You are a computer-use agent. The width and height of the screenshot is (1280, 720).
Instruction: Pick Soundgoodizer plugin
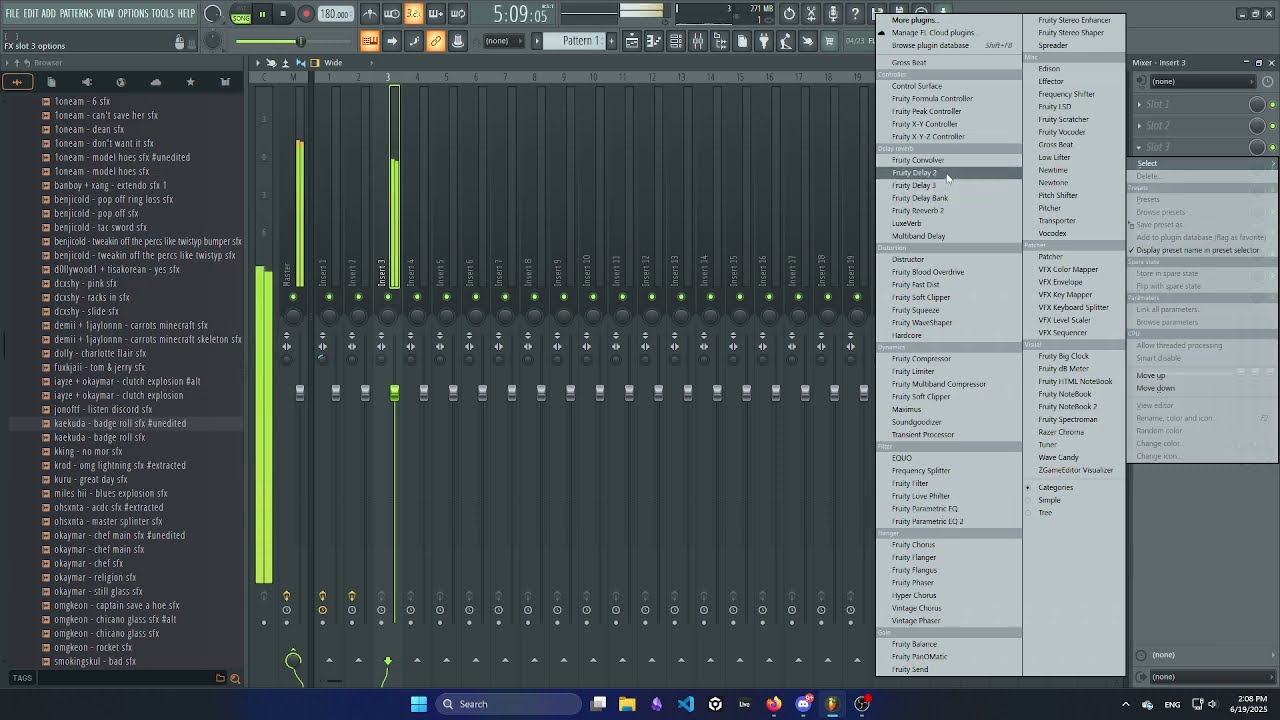pyautogui.click(x=949, y=422)
